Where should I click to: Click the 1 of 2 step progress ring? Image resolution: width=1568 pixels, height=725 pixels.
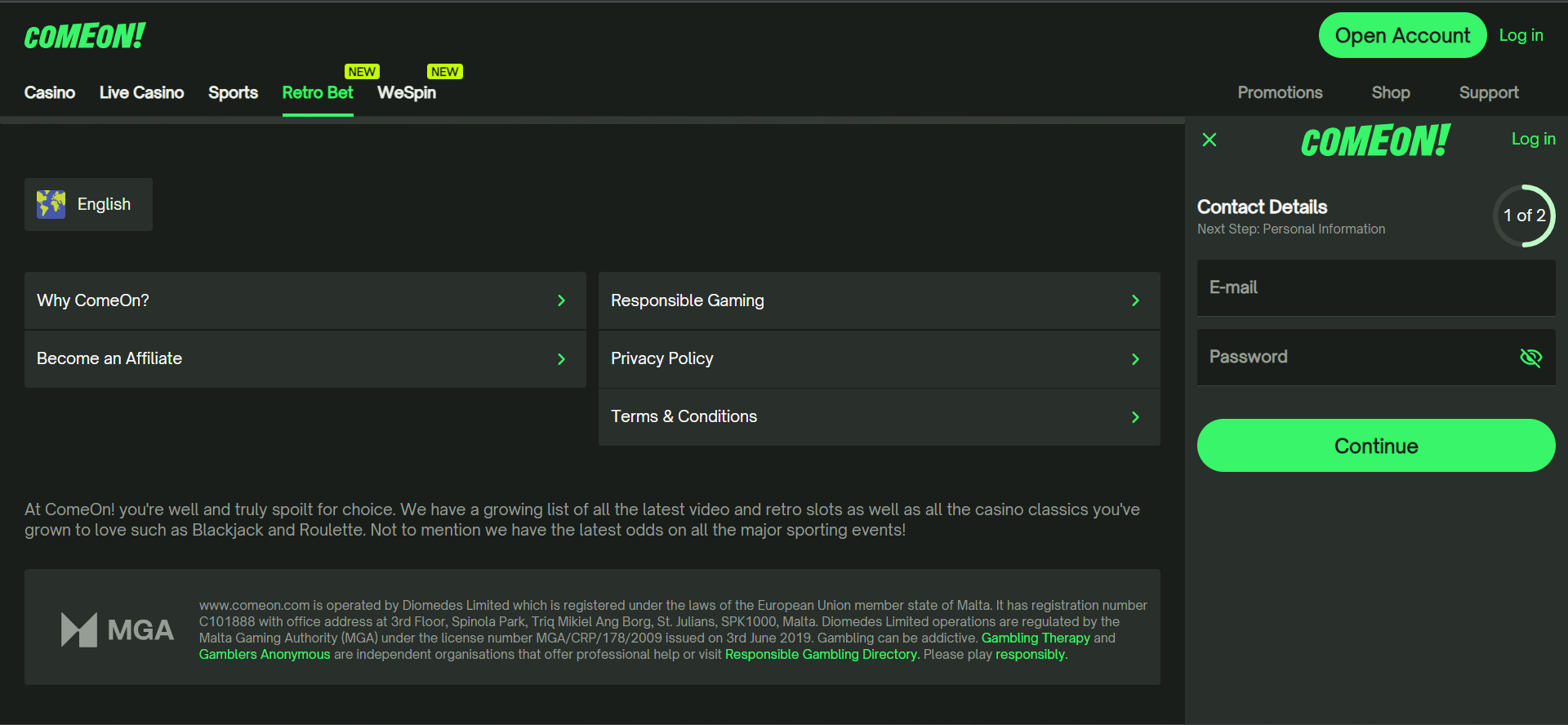pyautogui.click(x=1524, y=216)
